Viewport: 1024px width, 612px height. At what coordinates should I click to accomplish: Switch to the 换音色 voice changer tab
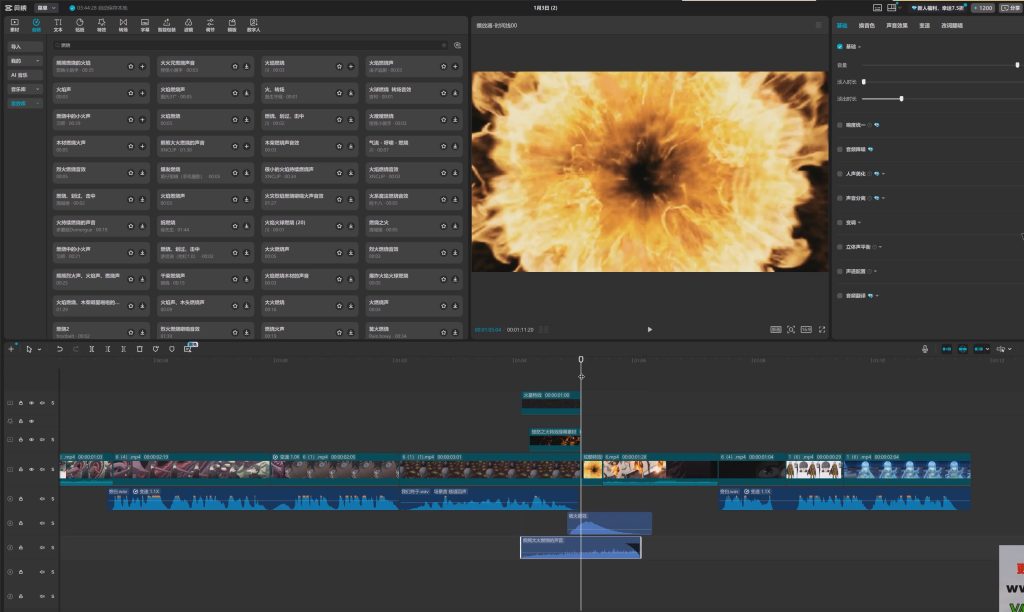[x=866, y=25]
